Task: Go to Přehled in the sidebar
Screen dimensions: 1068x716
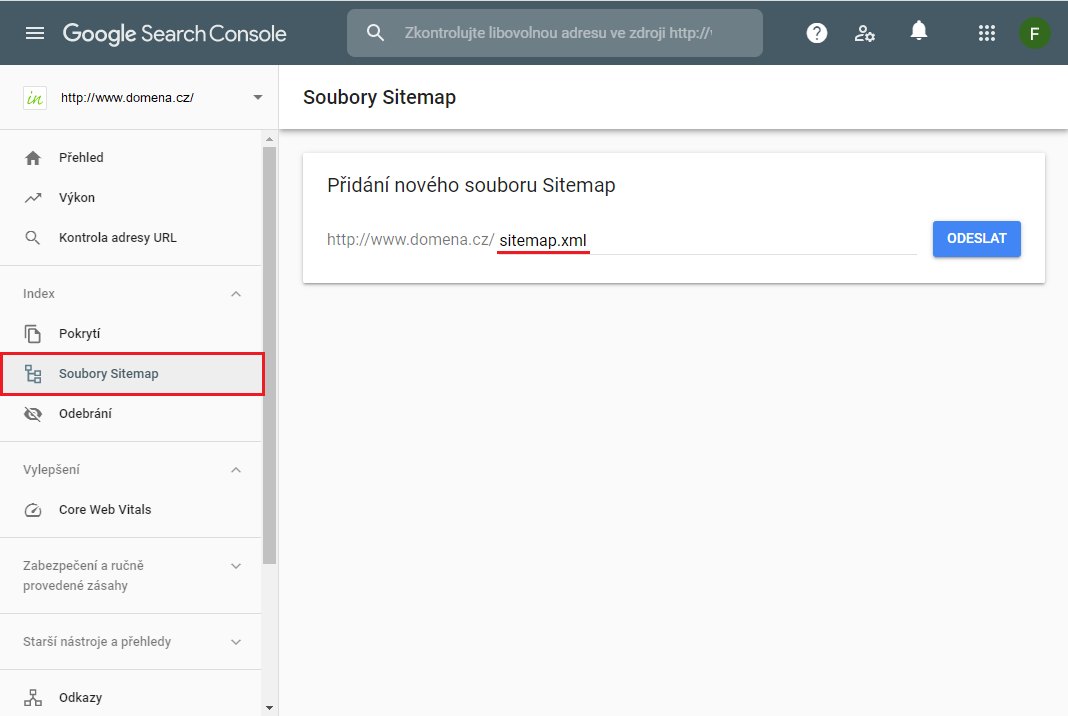Action: click(81, 158)
